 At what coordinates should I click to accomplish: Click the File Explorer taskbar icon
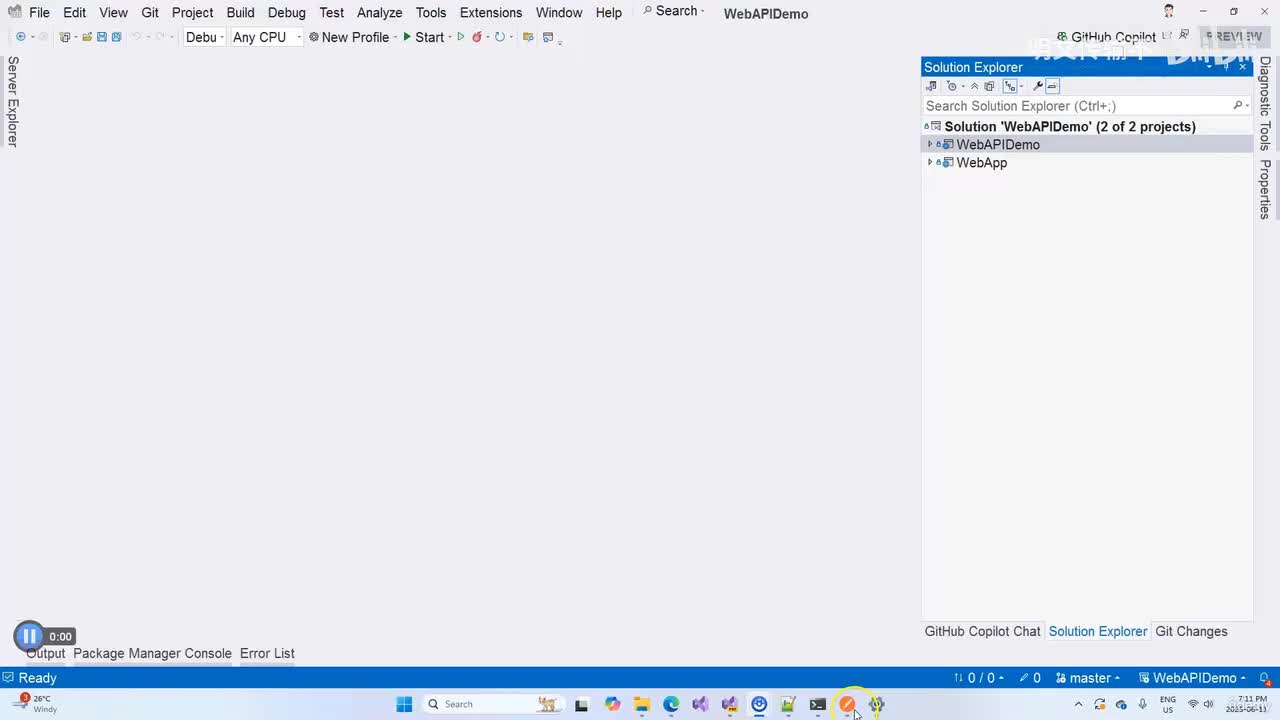(x=642, y=704)
